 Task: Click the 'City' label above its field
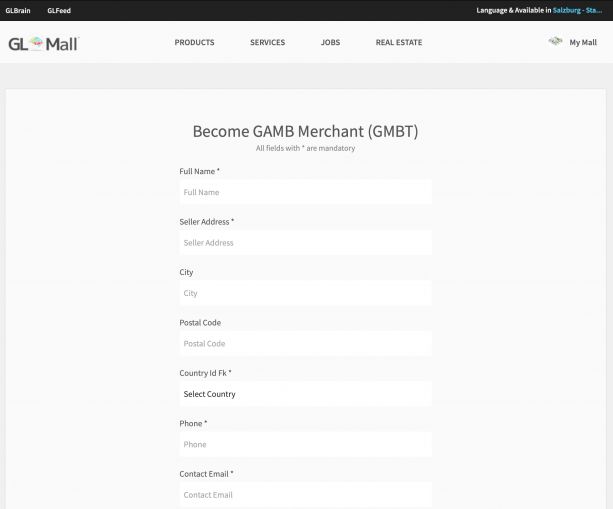pyautogui.click(x=186, y=272)
